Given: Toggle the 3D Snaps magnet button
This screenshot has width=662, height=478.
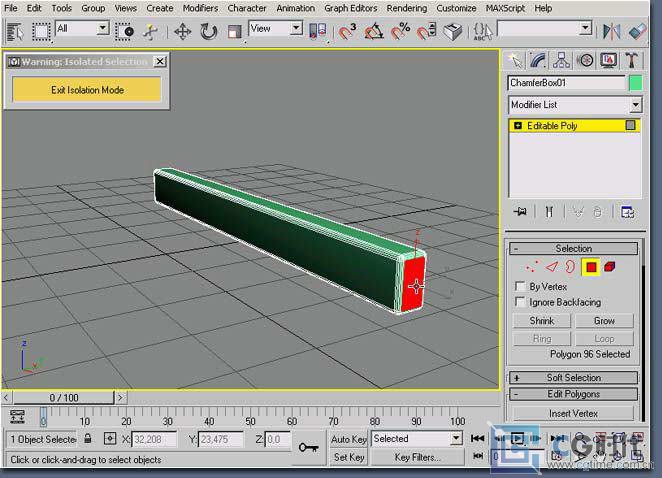Looking at the screenshot, I should pyautogui.click(x=347, y=32).
